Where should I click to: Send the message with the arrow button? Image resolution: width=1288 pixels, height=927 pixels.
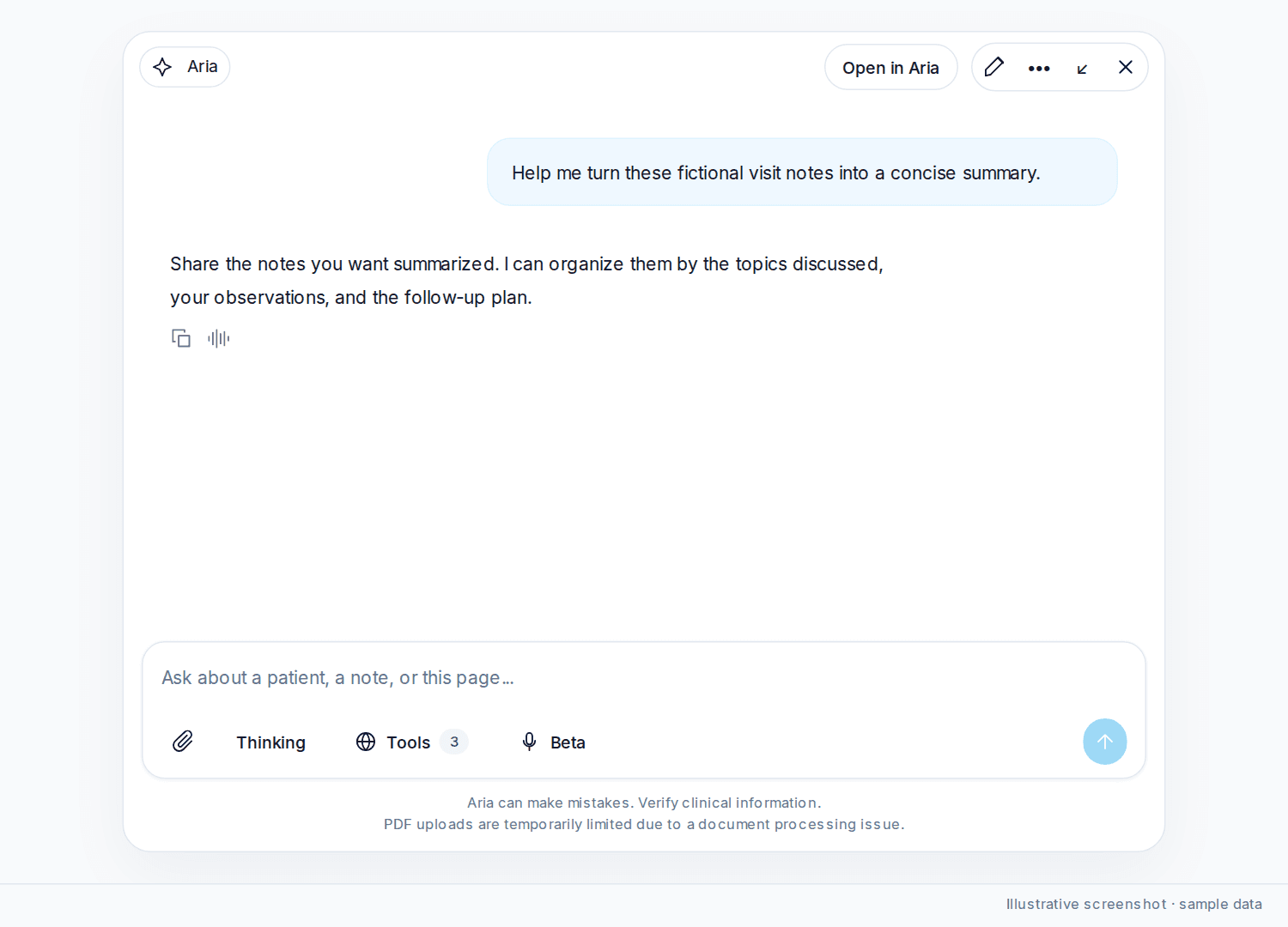point(1105,742)
